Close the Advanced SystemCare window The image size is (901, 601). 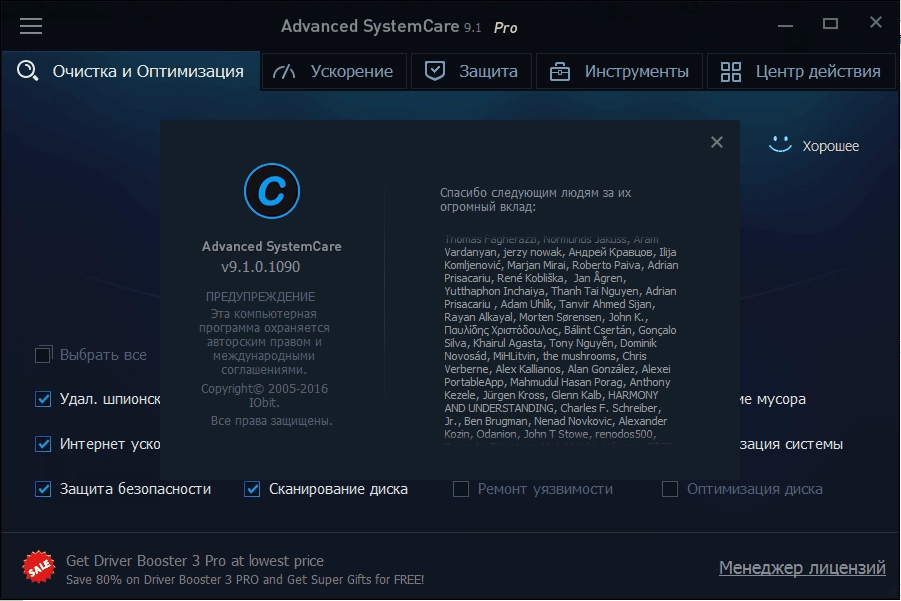pos(876,22)
